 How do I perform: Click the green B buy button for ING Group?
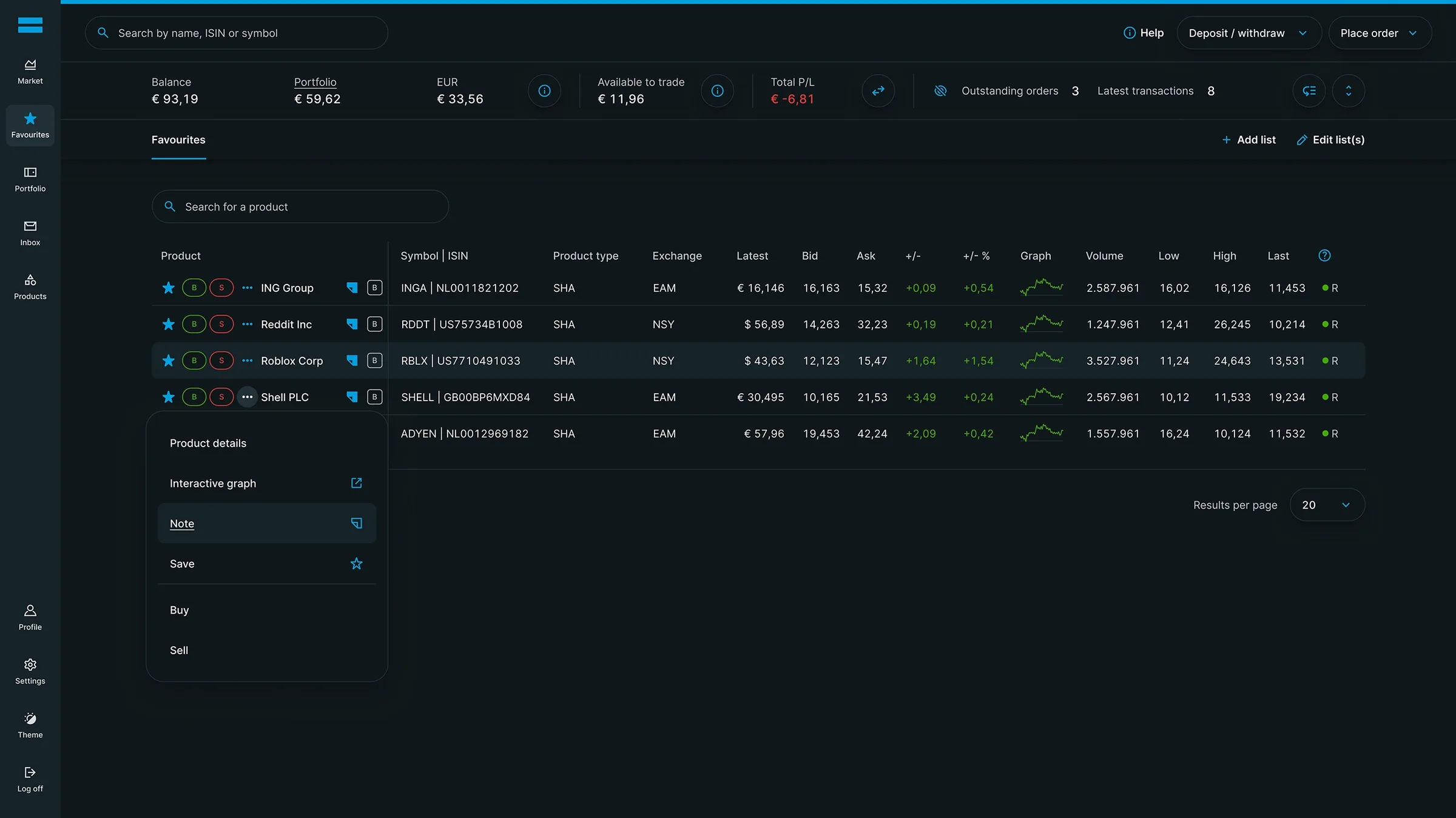tap(194, 288)
